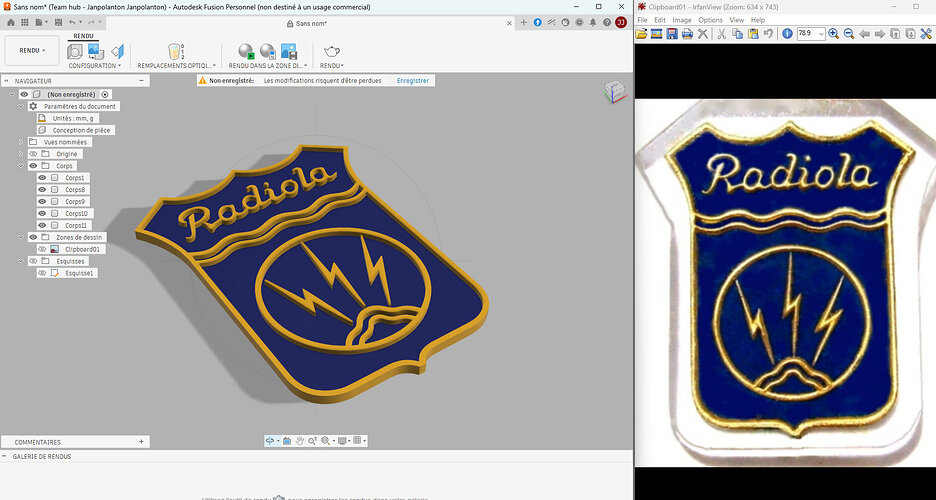Close the Sans nom* document tab
The height and width of the screenshot is (500, 936).
(509, 23)
